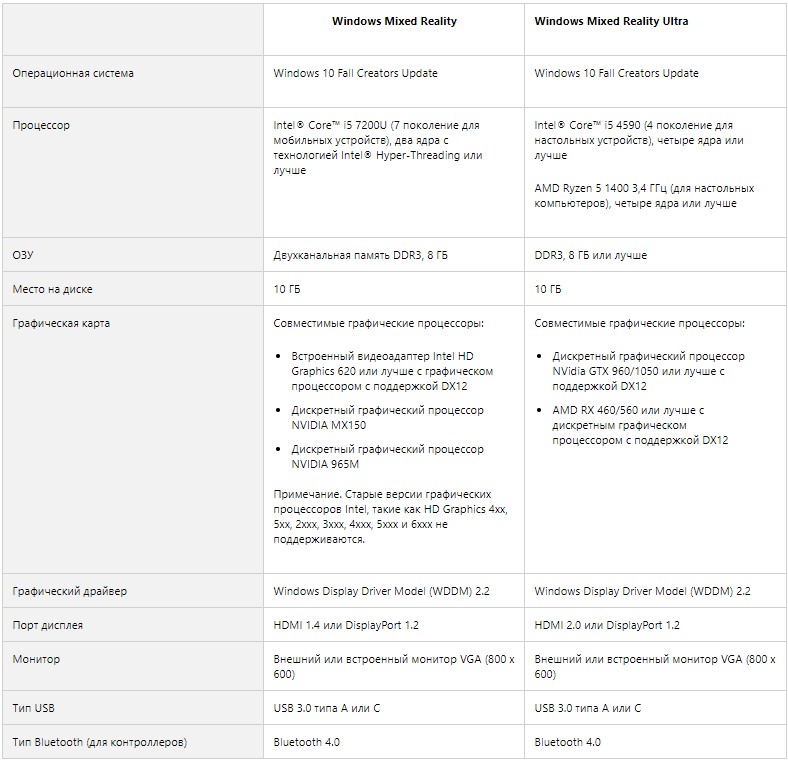Select the "Операционная система" row label
This screenshot has width=788, height=764.
(x=73, y=73)
